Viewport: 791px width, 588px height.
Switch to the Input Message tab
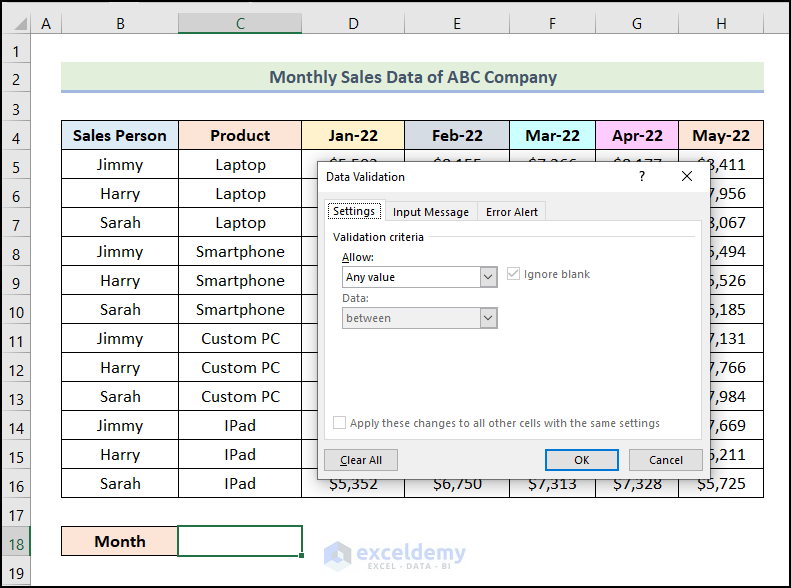point(431,212)
